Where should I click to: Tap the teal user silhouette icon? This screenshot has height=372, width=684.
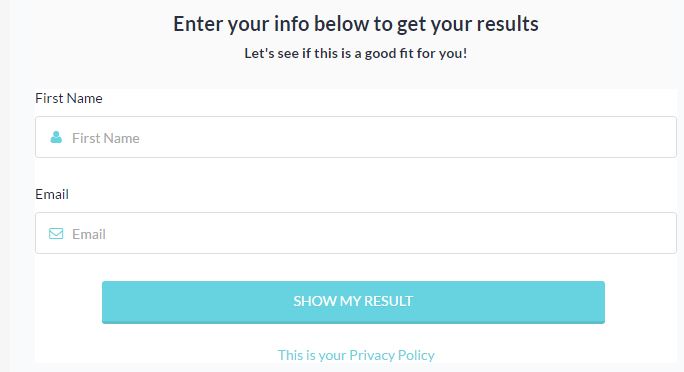56,137
